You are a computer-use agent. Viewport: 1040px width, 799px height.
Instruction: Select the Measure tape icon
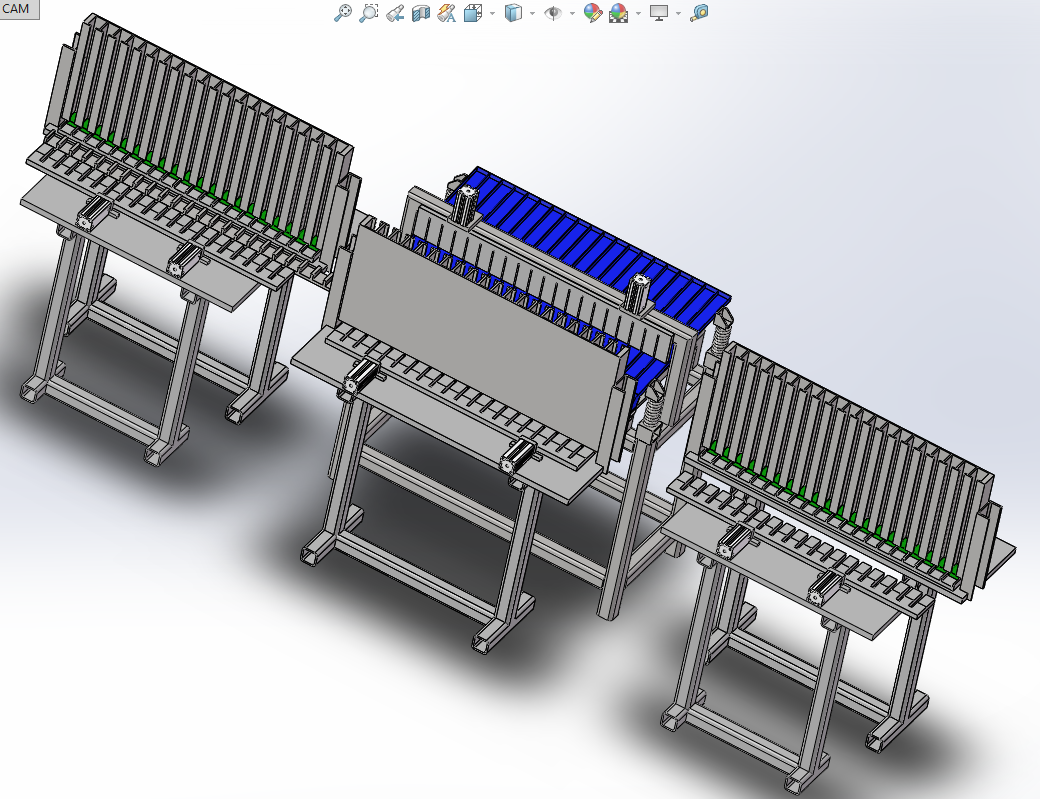pyautogui.click(x=699, y=13)
